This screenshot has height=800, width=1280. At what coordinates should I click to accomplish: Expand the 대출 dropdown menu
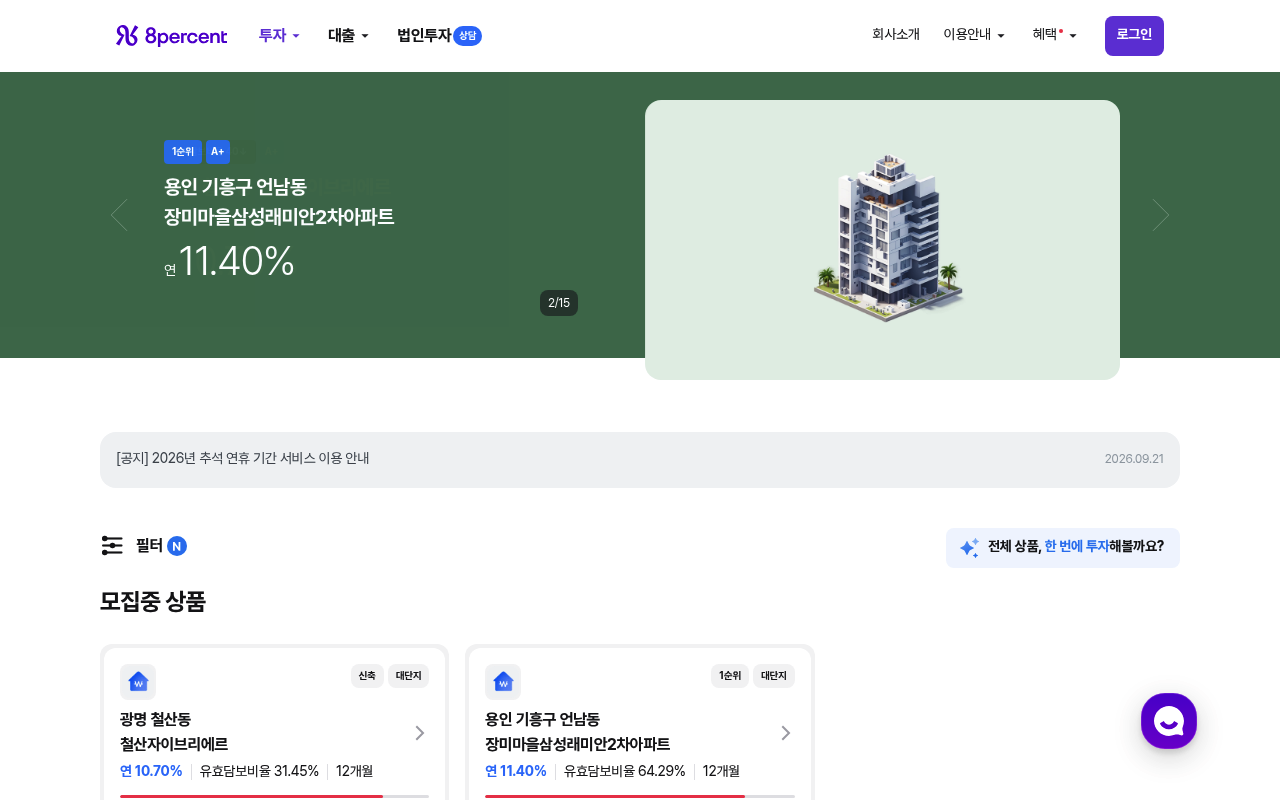[348, 36]
